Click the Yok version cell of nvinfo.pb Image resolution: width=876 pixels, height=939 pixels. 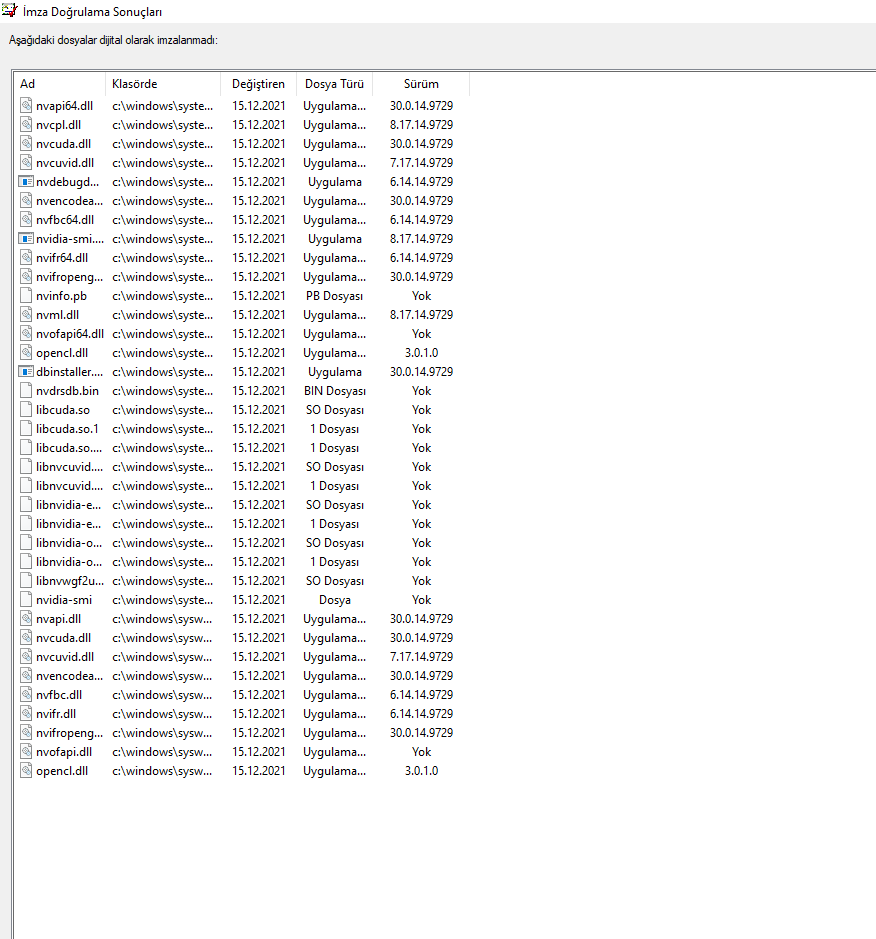421,295
